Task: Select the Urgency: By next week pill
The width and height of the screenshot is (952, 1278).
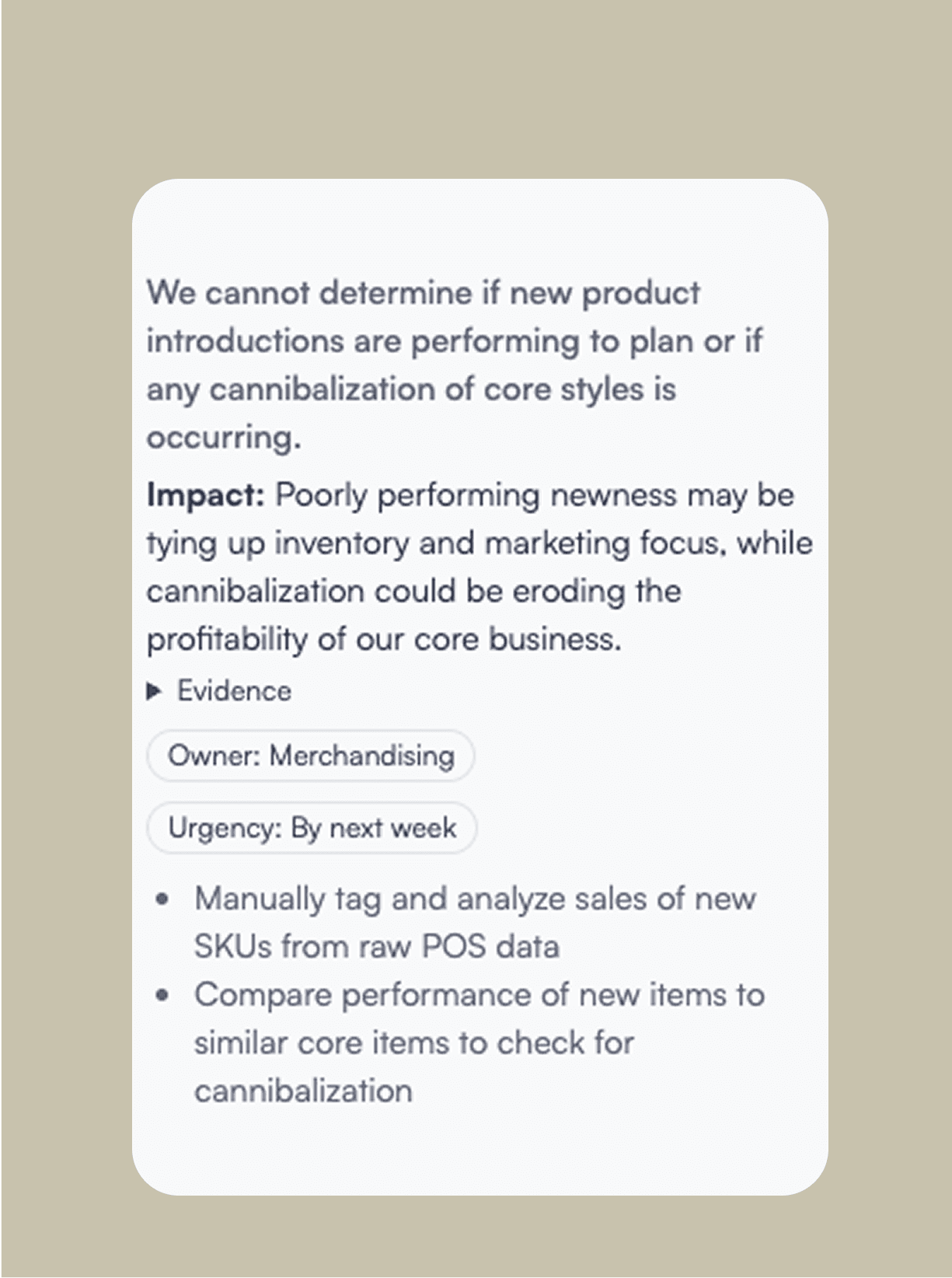Action: click(x=312, y=828)
